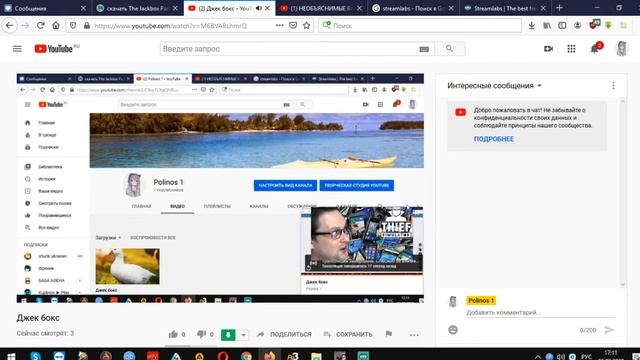Open Firefox downloads arrow
Image resolution: width=640 pixels, height=360 pixels.
point(531,25)
